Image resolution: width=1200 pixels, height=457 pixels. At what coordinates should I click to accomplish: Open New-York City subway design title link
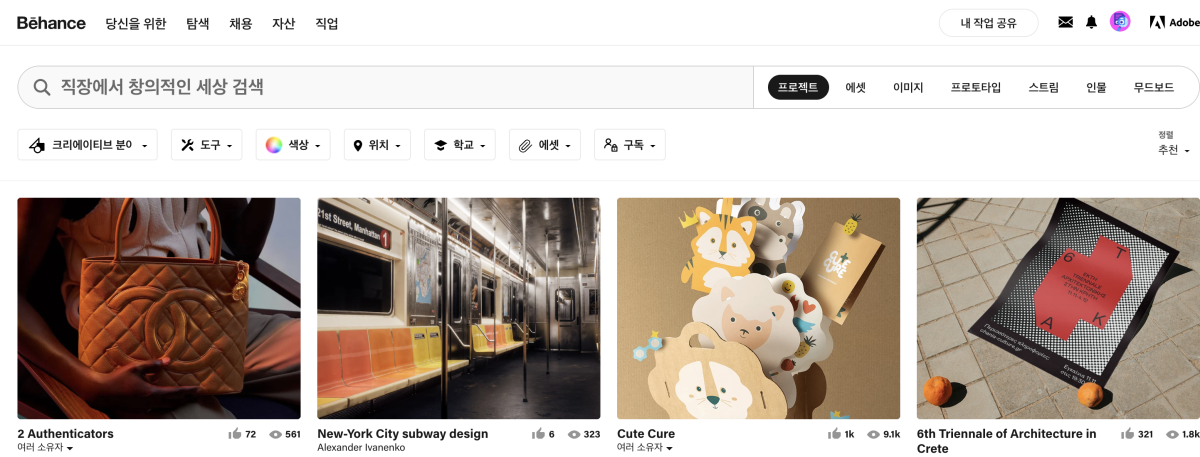tap(403, 434)
